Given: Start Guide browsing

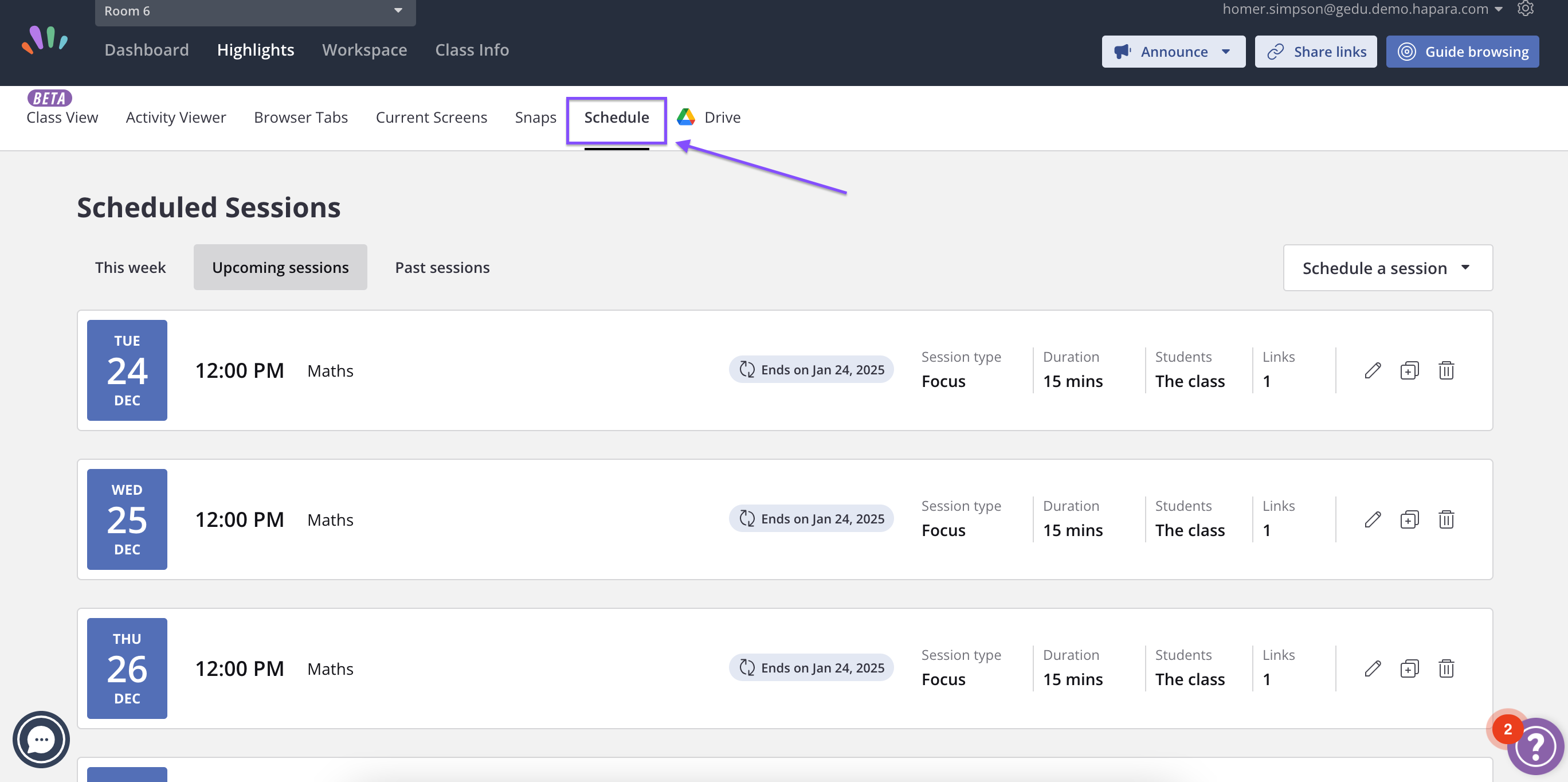Looking at the screenshot, I should click(x=1462, y=52).
